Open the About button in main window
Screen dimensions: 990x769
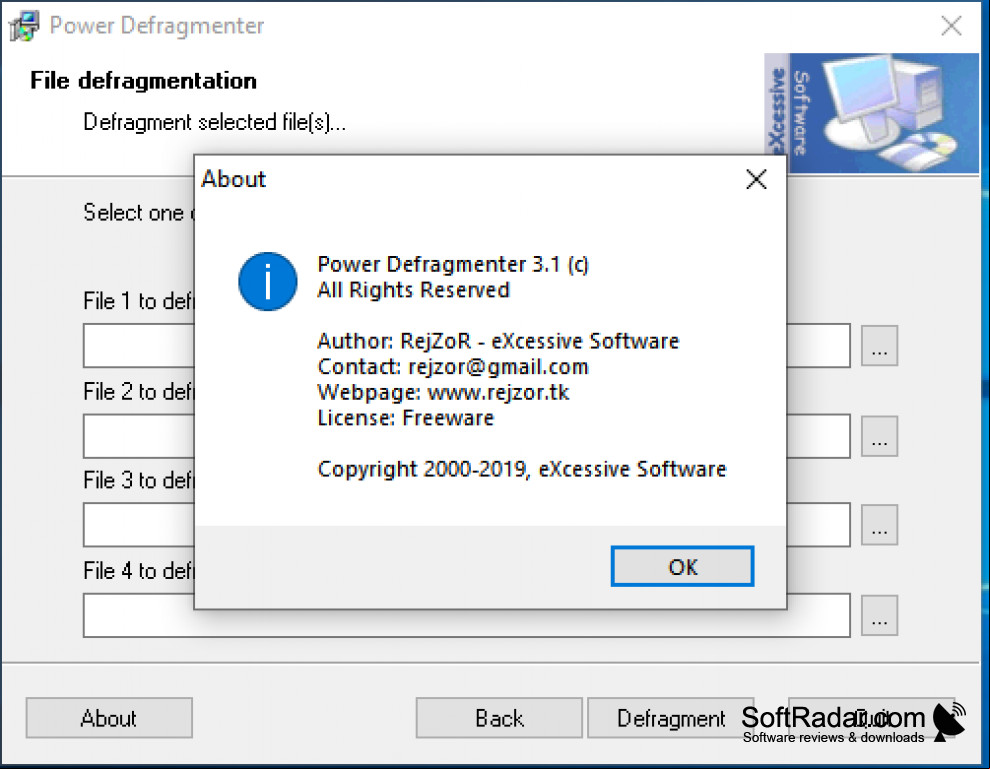(x=109, y=718)
